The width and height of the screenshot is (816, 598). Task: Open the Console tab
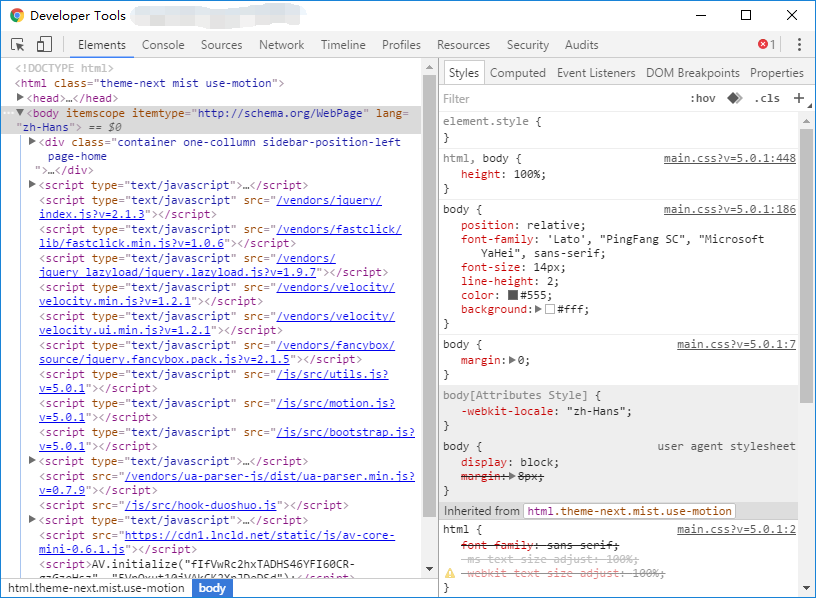coord(163,45)
